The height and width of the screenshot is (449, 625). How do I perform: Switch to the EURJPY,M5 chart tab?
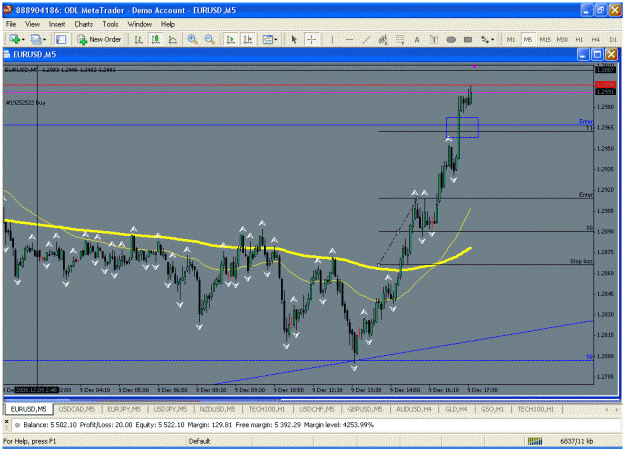click(124, 409)
